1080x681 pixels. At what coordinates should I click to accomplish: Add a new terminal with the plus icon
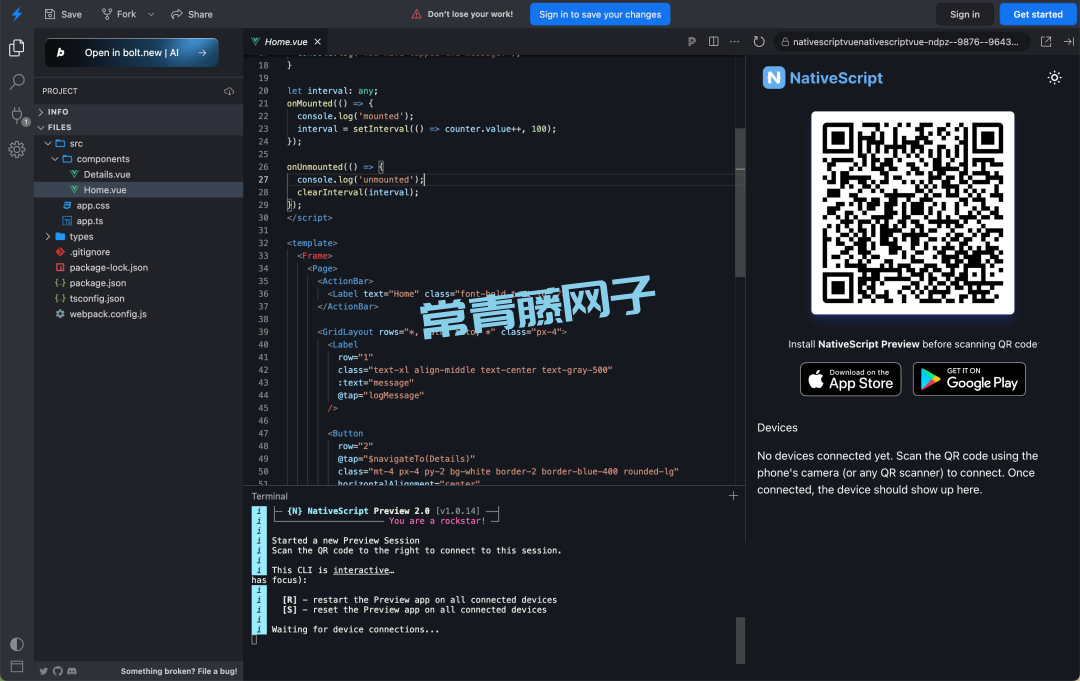click(733, 496)
